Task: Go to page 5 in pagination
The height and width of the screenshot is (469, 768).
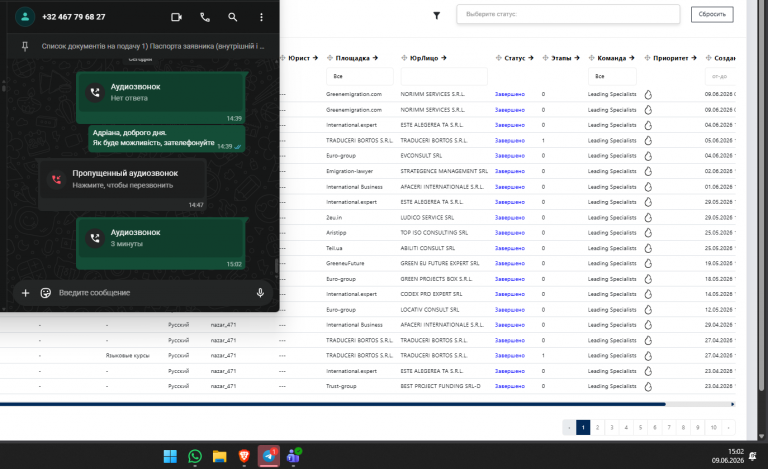Action: [x=640, y=427]
